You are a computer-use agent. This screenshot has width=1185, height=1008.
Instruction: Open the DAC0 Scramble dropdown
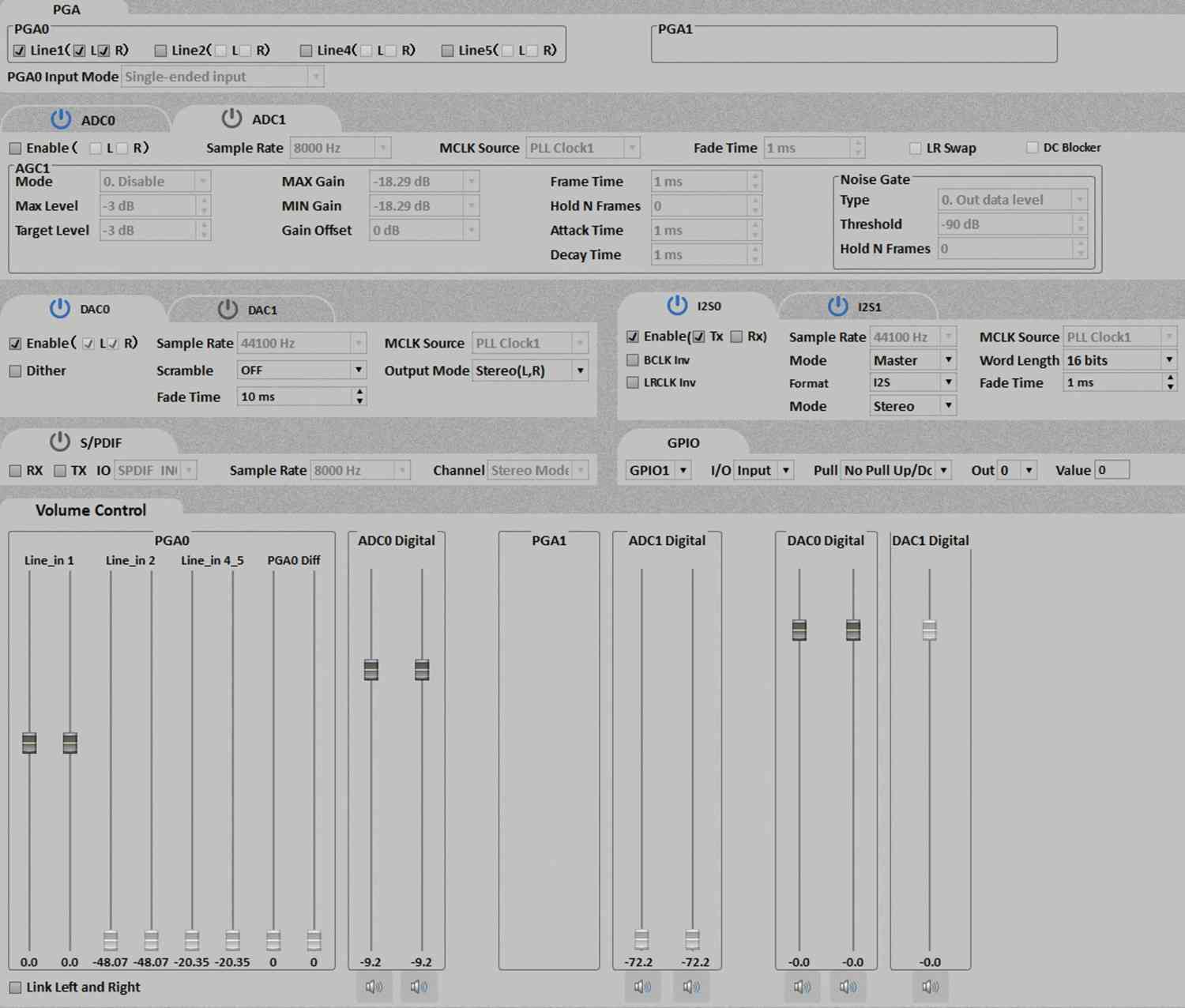(302, 370)
